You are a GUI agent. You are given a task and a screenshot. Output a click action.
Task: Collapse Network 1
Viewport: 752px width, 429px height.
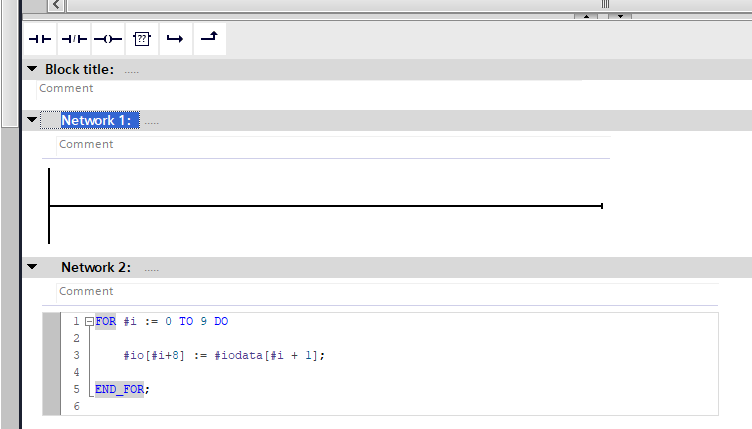coord(32,120)
